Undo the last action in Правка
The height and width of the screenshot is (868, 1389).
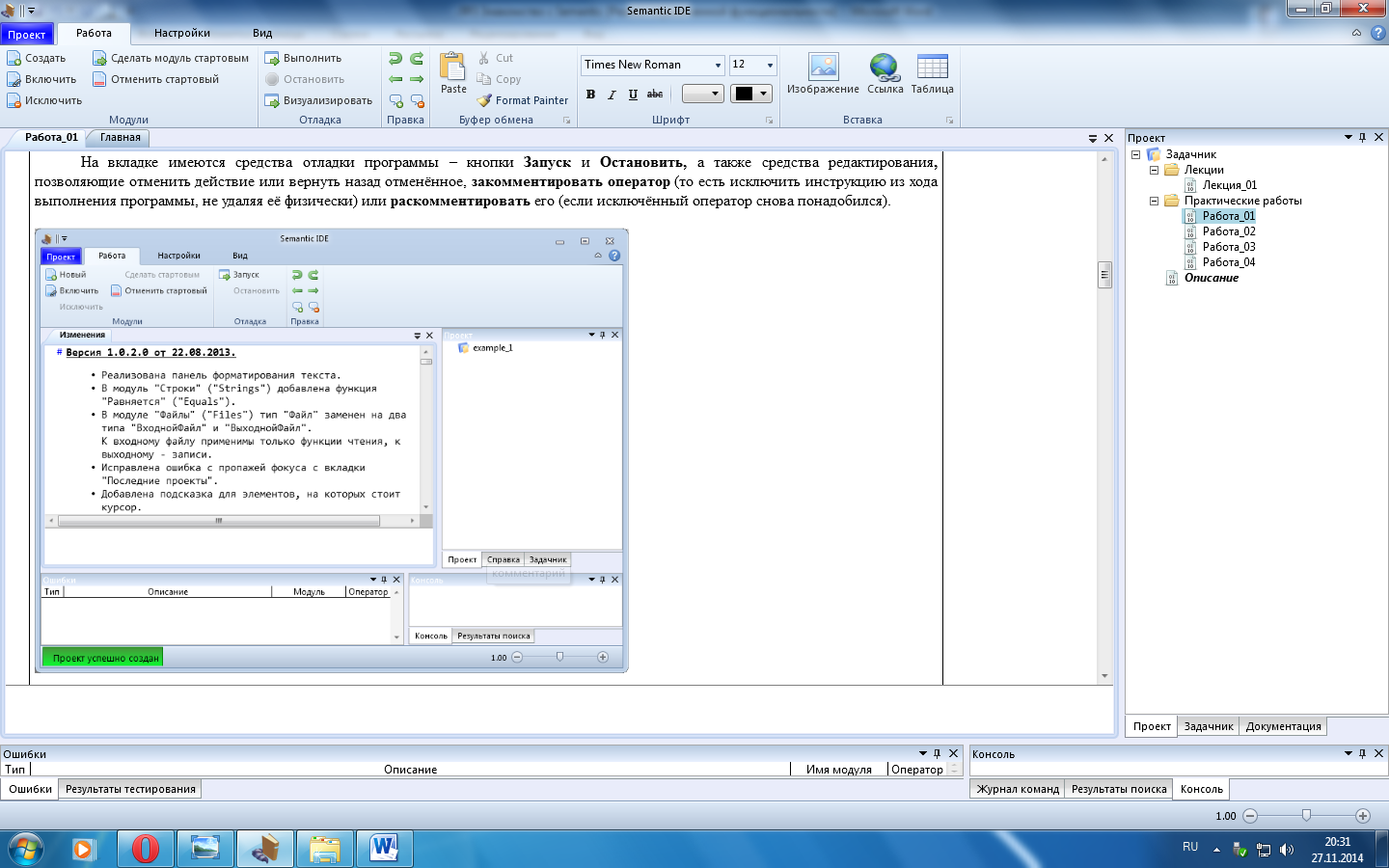pyautogui.click(x=395, y=59)
